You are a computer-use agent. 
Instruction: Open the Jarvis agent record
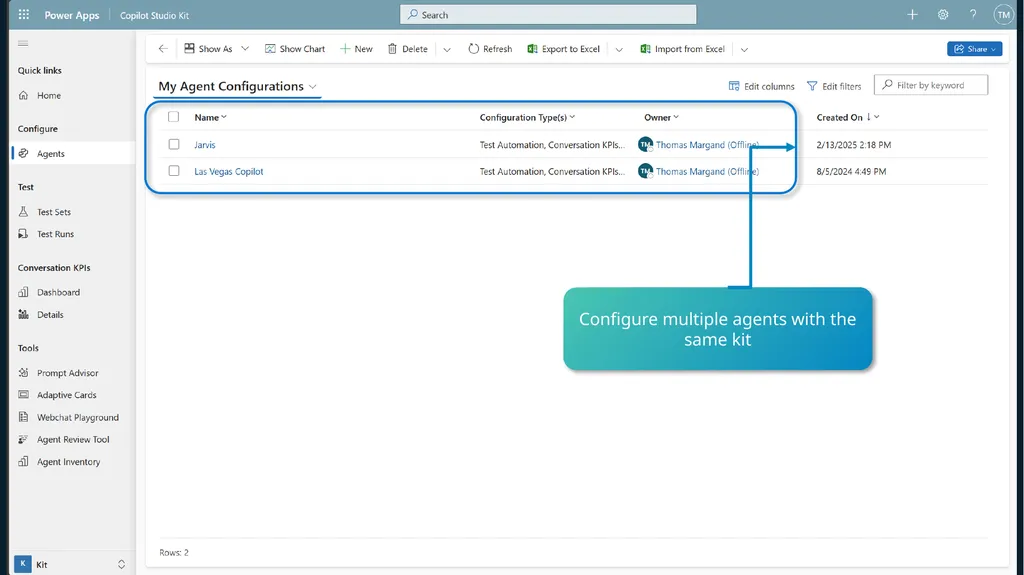coord(204,144)
